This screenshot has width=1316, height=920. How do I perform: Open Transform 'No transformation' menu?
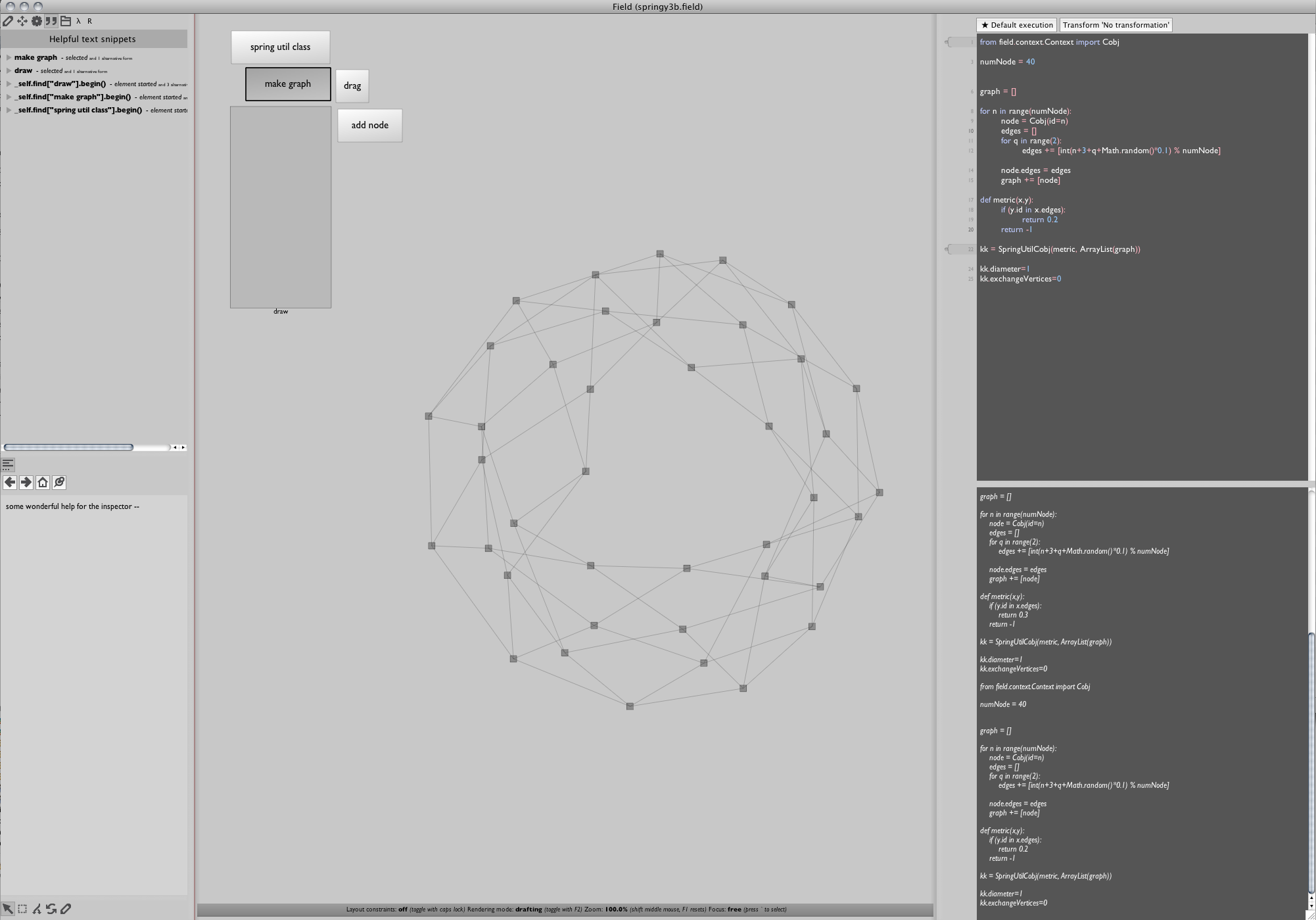(x=1116, y=25)
